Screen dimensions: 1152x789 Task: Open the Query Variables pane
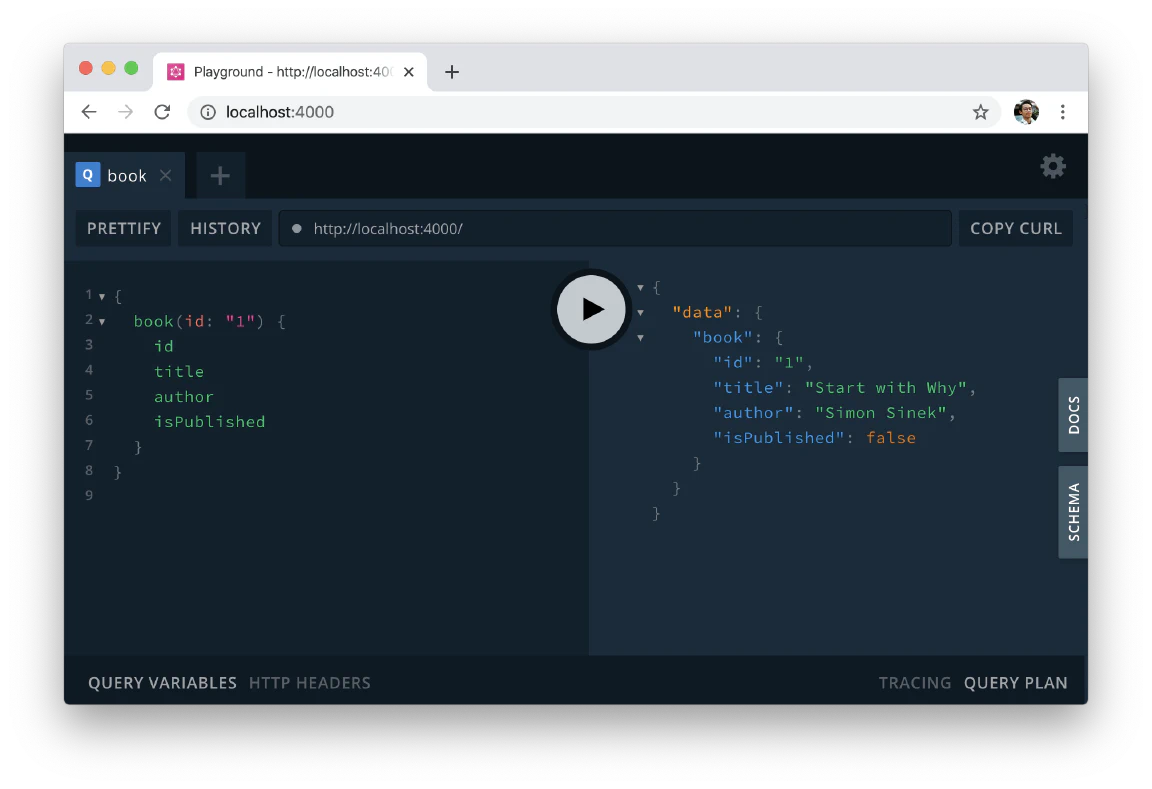162,683
